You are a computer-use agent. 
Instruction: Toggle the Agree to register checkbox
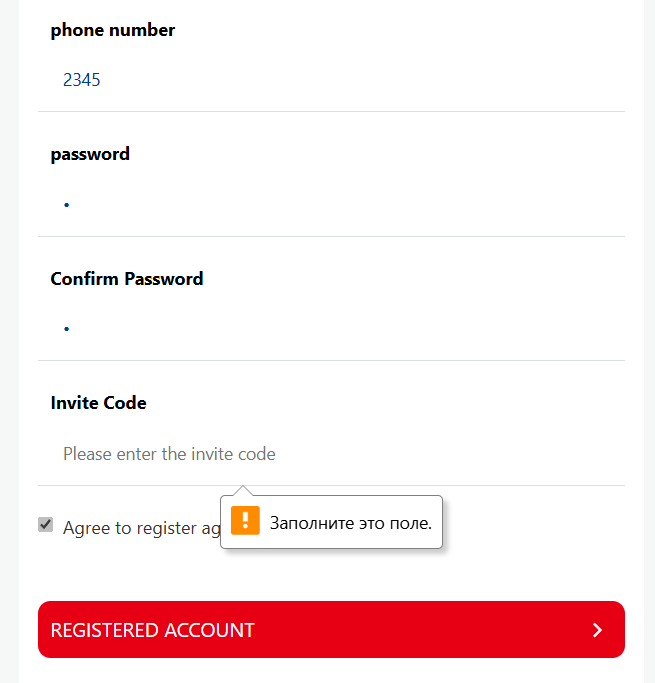pos(45,525)
